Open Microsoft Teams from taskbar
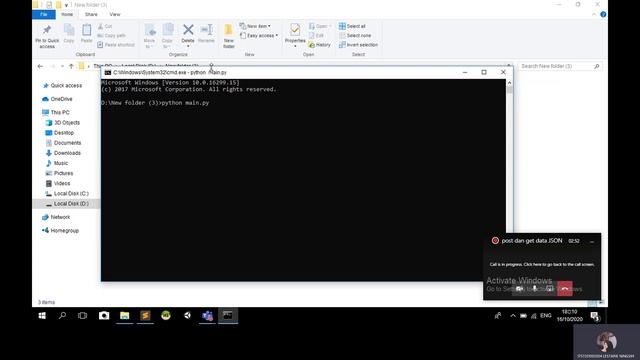The height and width of the screenshot is (360, 640). point(207,316)
